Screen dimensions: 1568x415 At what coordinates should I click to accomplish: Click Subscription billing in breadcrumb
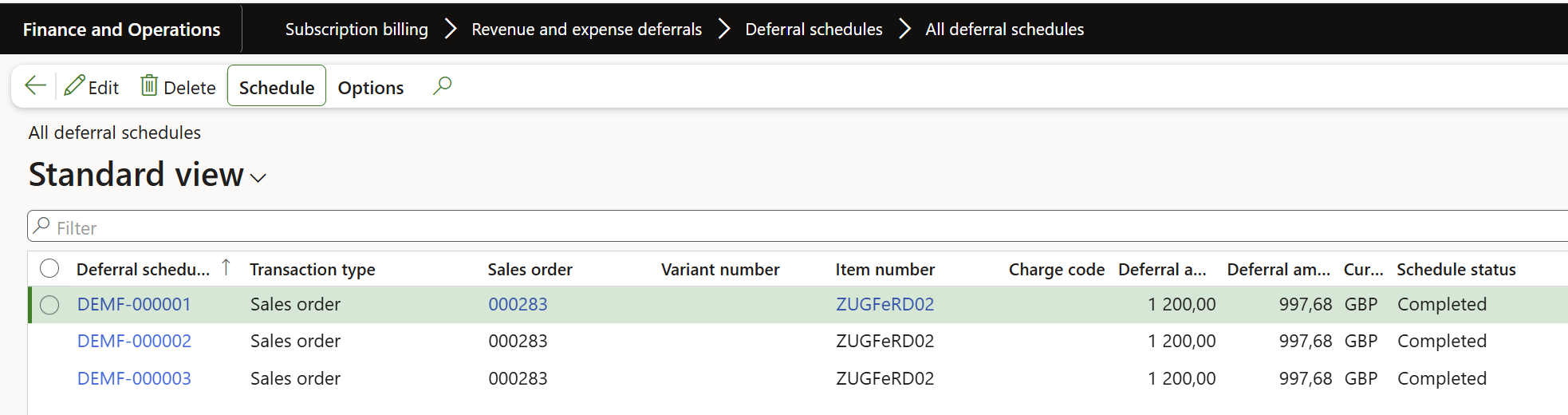coord(357,30)
